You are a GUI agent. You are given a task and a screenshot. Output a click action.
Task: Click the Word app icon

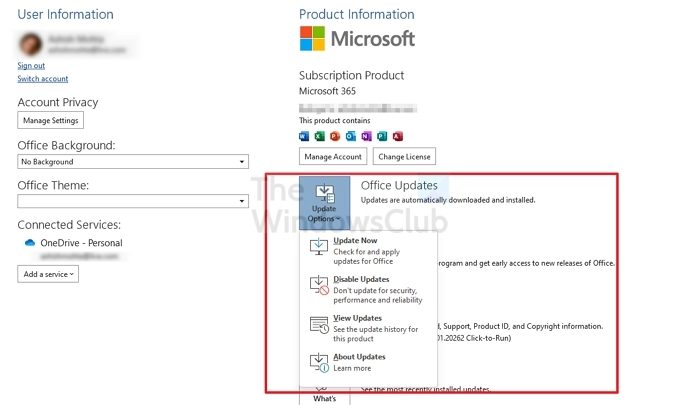point(304,136)
